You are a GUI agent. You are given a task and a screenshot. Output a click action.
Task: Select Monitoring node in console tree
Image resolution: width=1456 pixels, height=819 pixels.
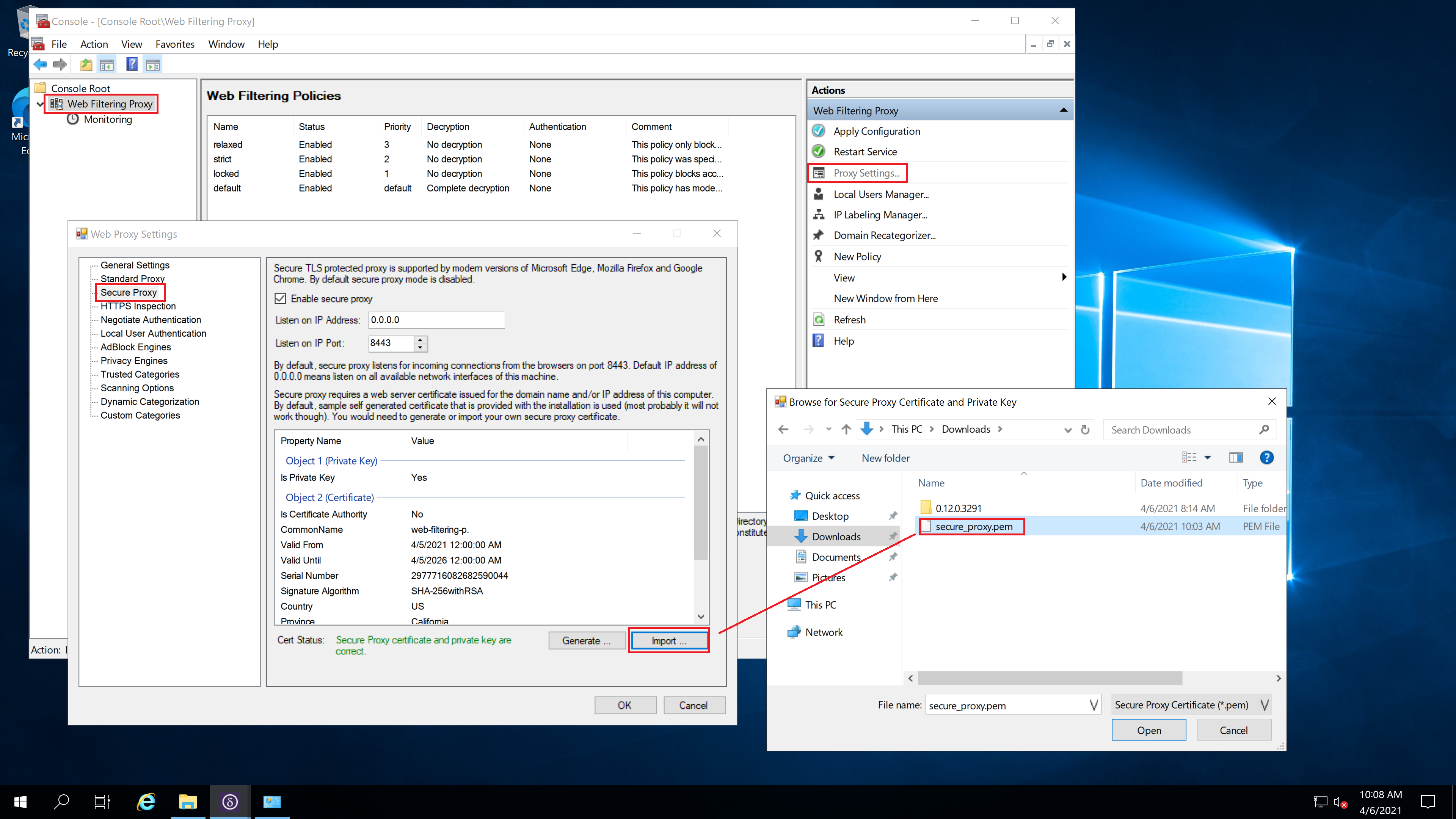[x=107, y=119]
